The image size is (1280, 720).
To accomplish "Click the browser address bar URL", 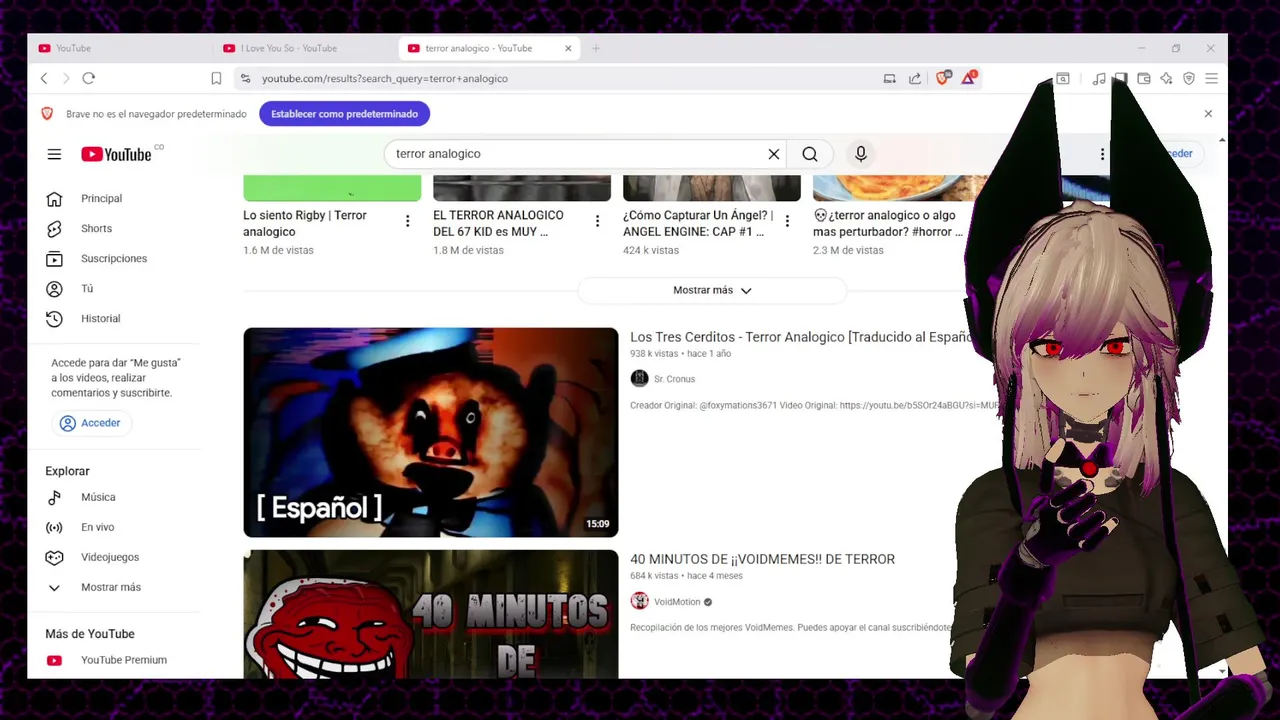I will coord(385,78).
